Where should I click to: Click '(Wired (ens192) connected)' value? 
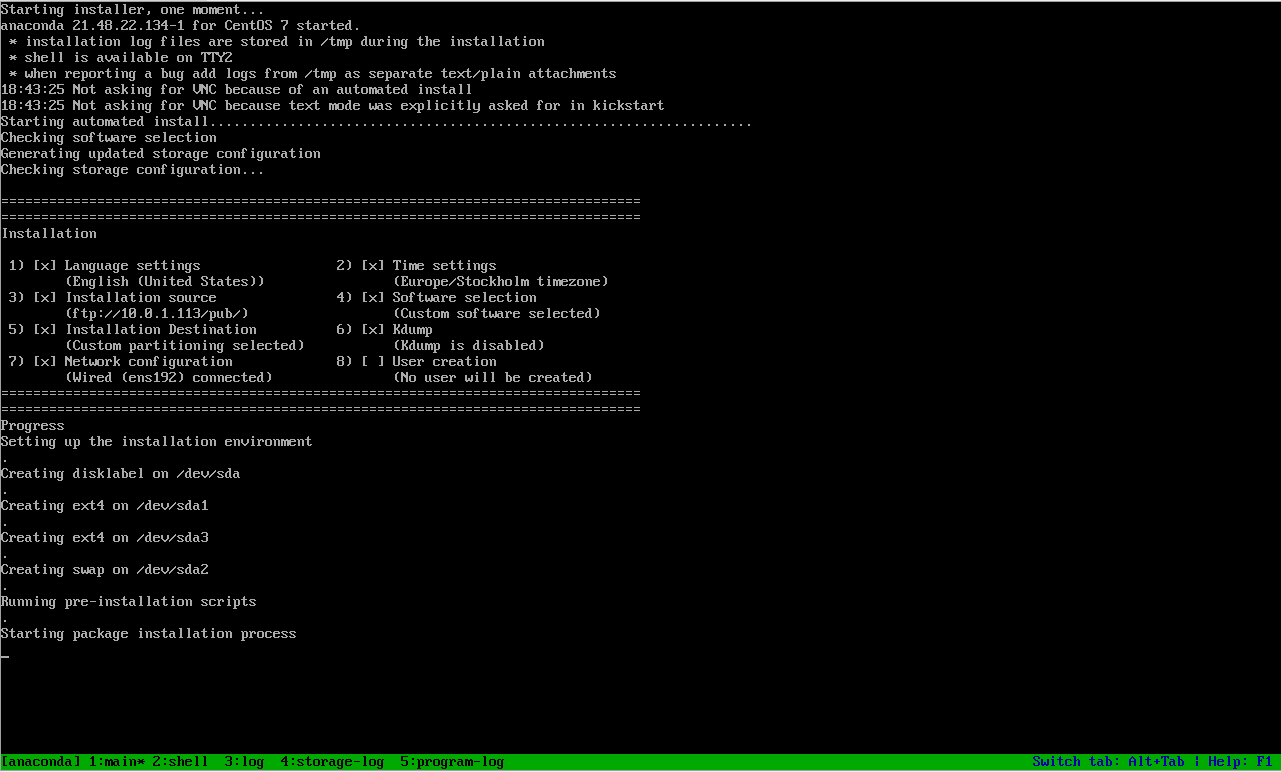tap(168, 378)
